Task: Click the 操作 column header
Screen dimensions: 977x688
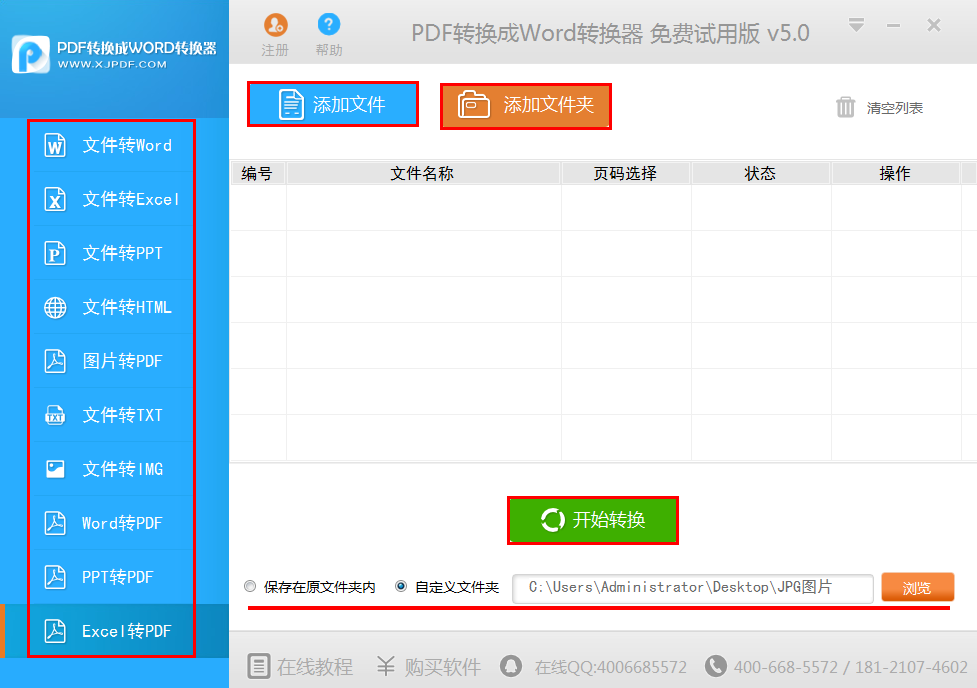Action: [x=895, y=173]
